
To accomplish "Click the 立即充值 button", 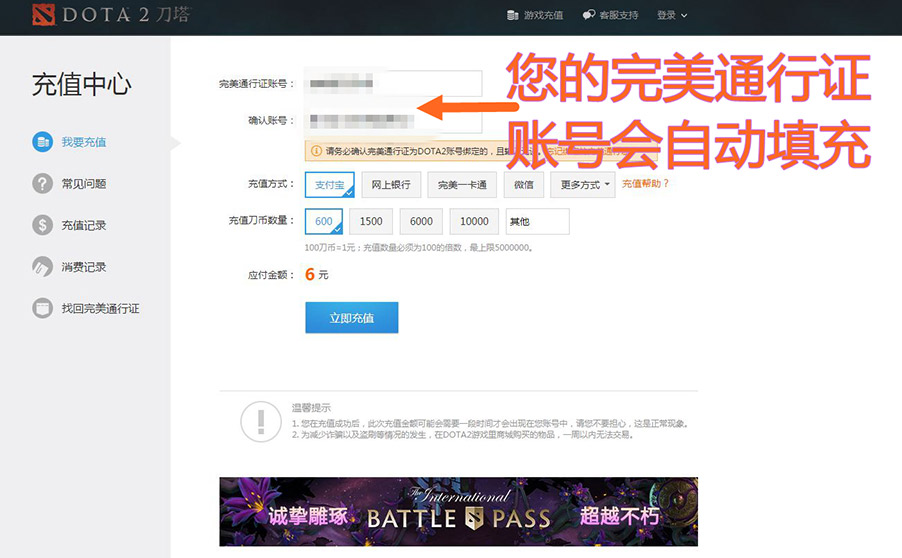I will coord(351,318).
